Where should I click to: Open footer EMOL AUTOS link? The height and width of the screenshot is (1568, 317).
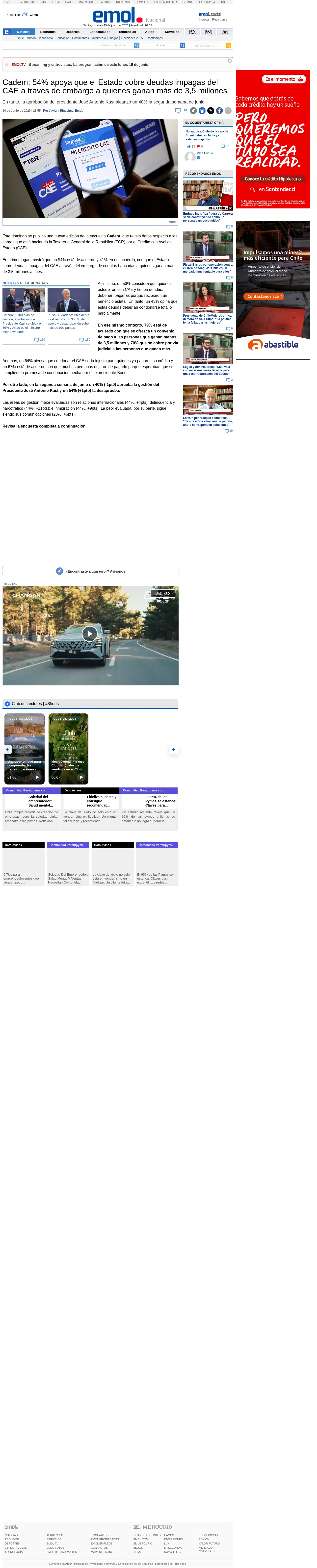click(100, 1535)
